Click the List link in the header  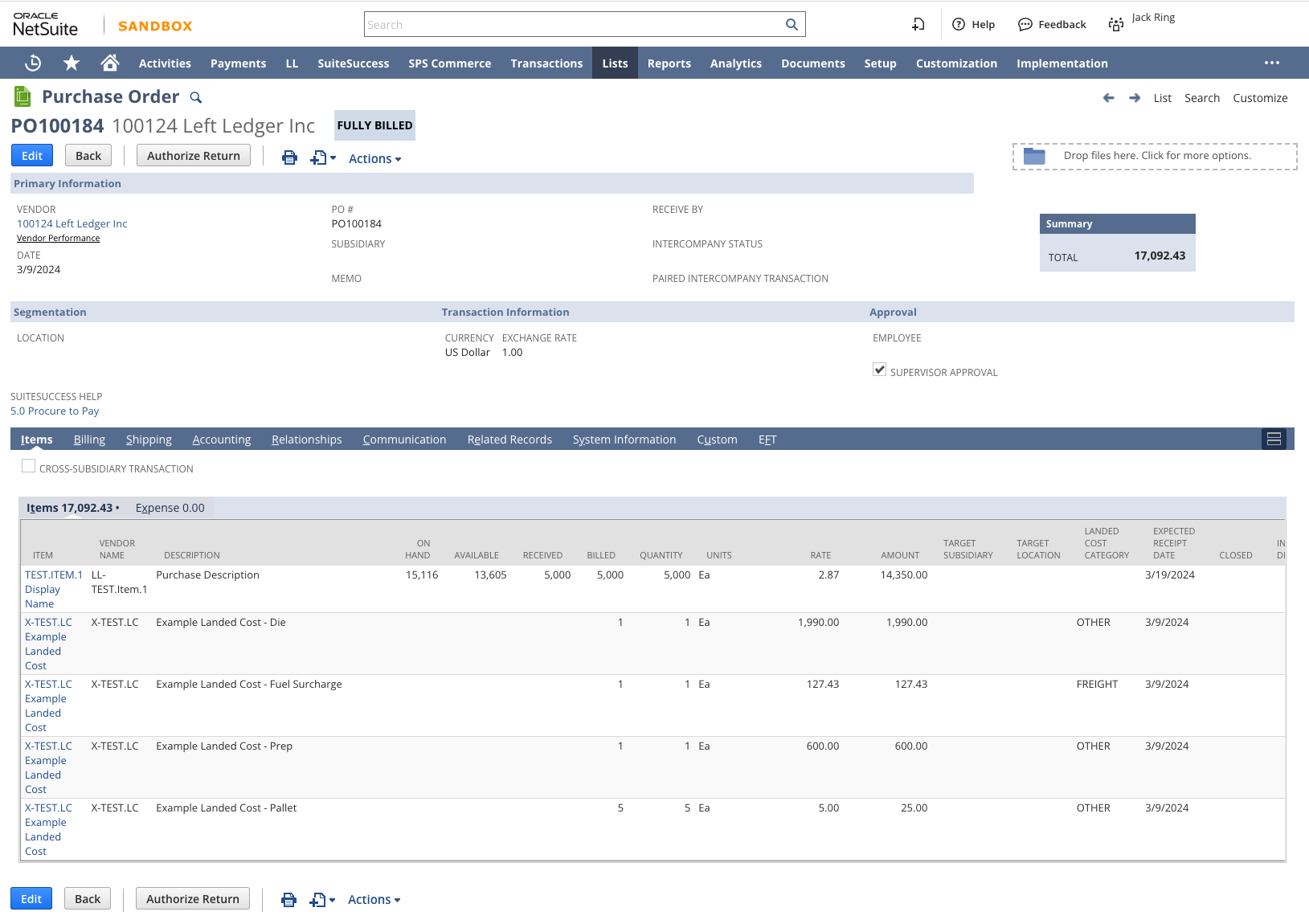click(1163, 98)
